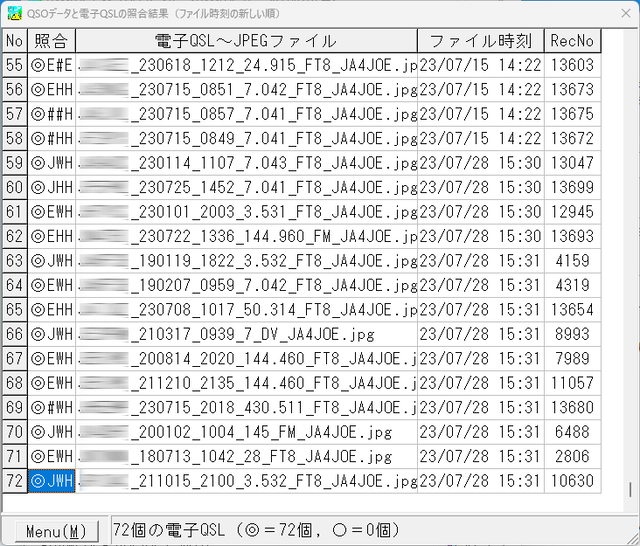Click file _211015_2100_3.532_FT8_JA4JOE.jpg
The image size is (640, 546).
(247, 481)
